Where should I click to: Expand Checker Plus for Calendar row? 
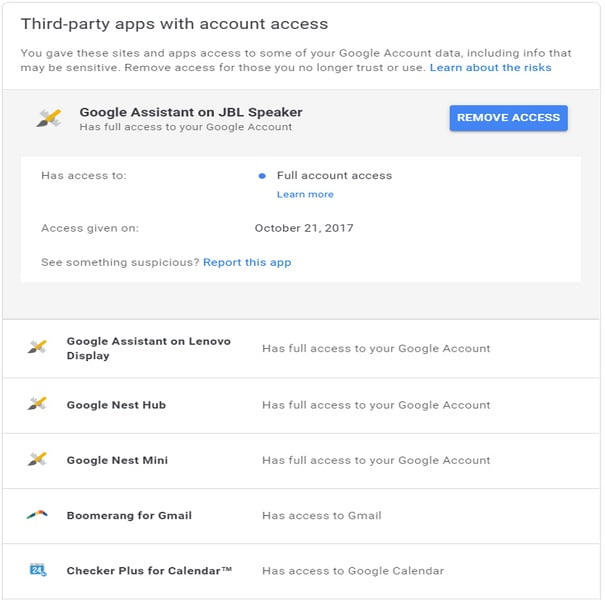click(301, 571)
